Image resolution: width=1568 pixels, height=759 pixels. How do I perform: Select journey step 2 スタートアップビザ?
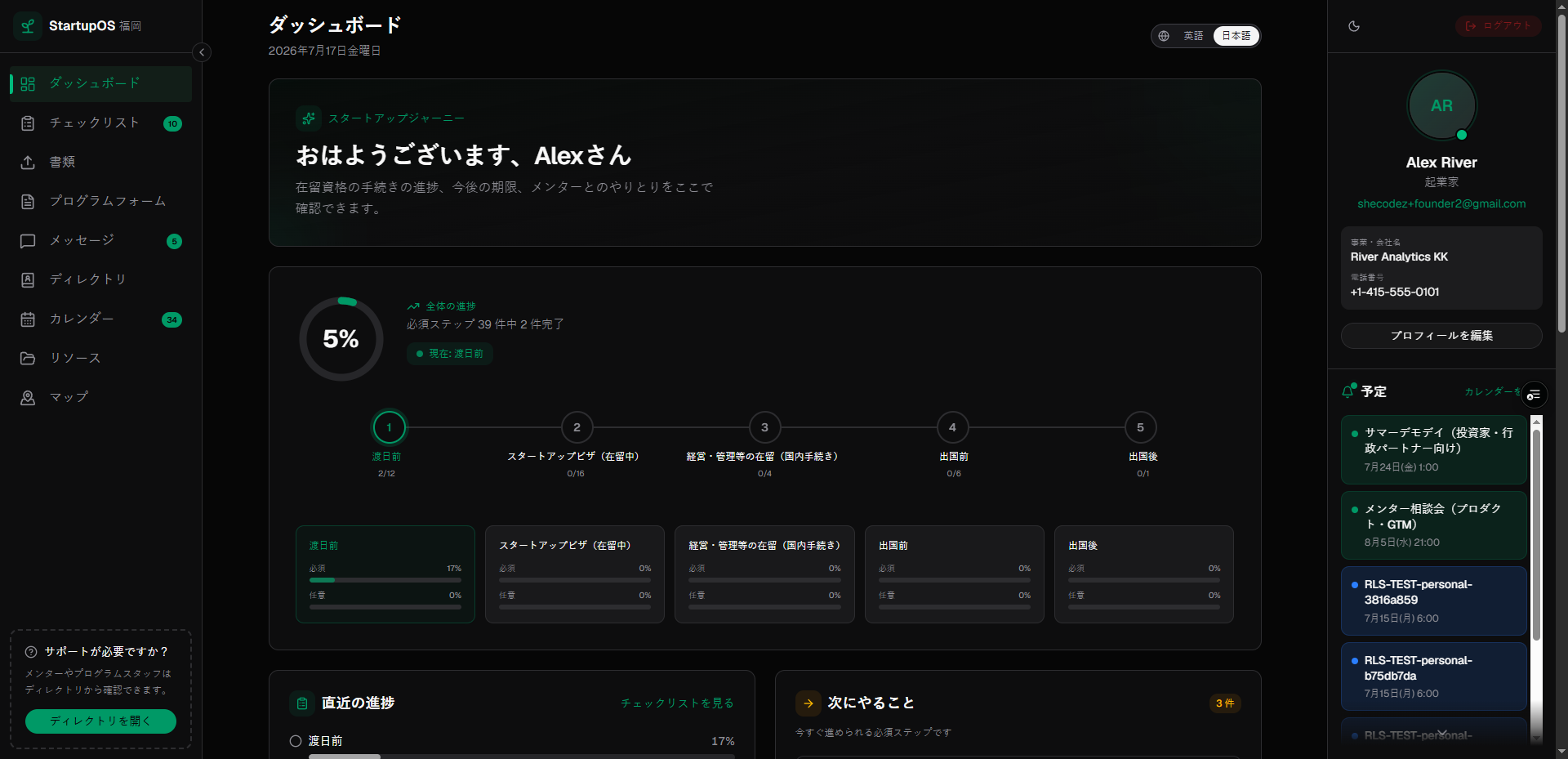point(577,427)
